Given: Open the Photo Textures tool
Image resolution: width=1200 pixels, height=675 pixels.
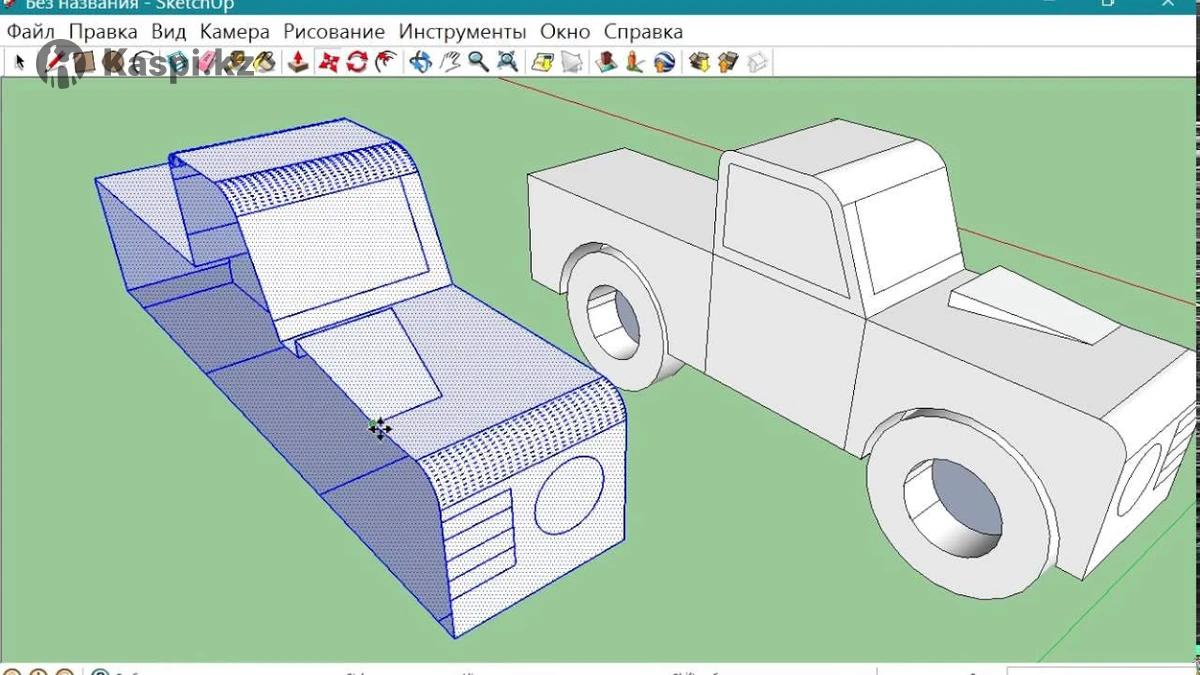Looking at the screenshot, I should click(635, 62).
